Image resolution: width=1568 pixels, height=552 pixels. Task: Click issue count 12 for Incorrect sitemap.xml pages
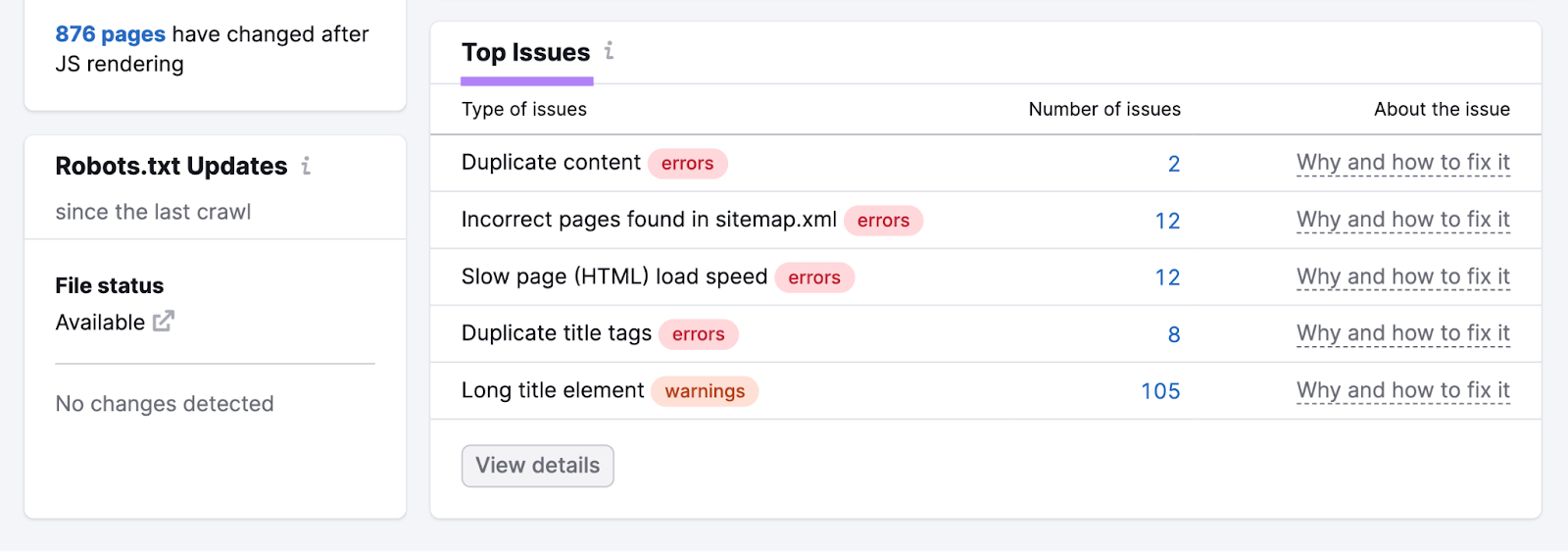point(1167,221)
